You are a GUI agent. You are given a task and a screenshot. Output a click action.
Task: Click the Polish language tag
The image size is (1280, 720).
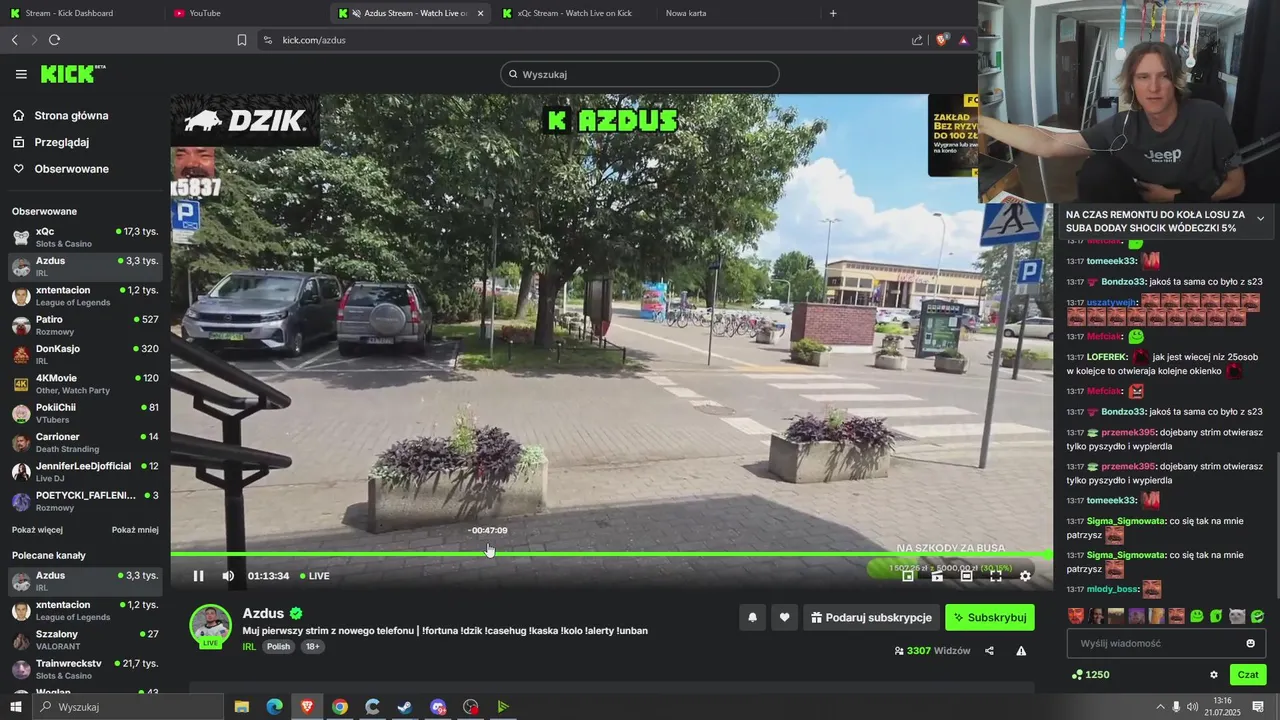click(278, 647)
